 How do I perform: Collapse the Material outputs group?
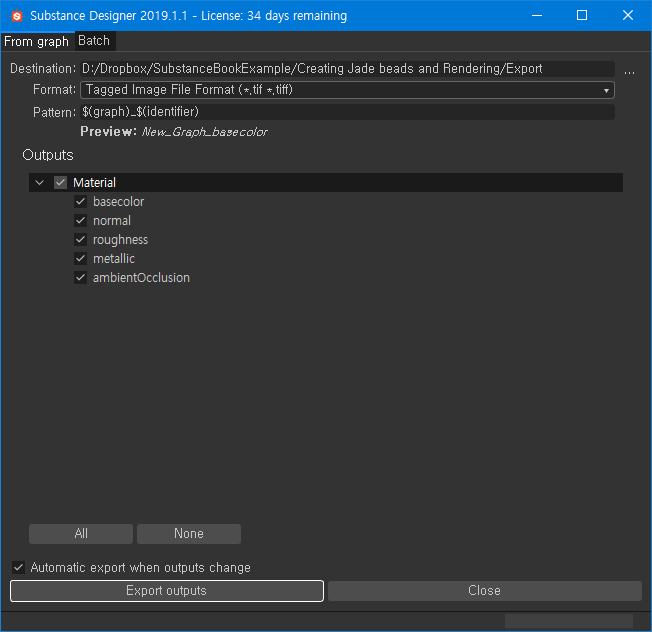[40, 183]
